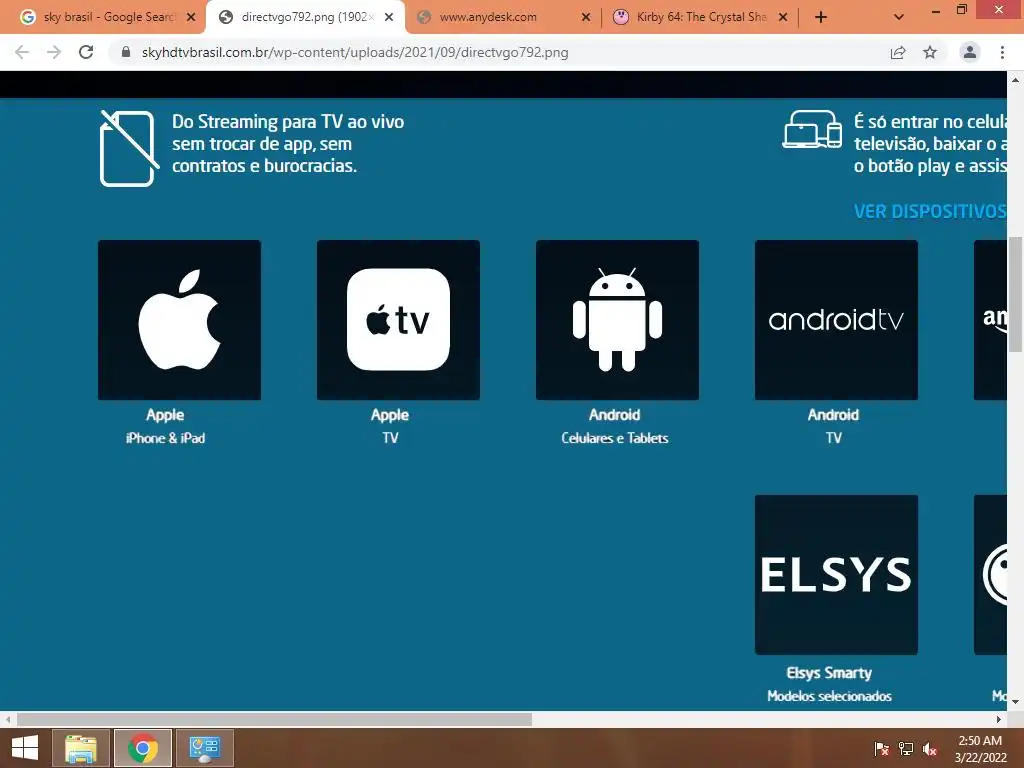Click the Android robot logo tile
Screen dimensions: 1024x768
(x=617, y=319)
